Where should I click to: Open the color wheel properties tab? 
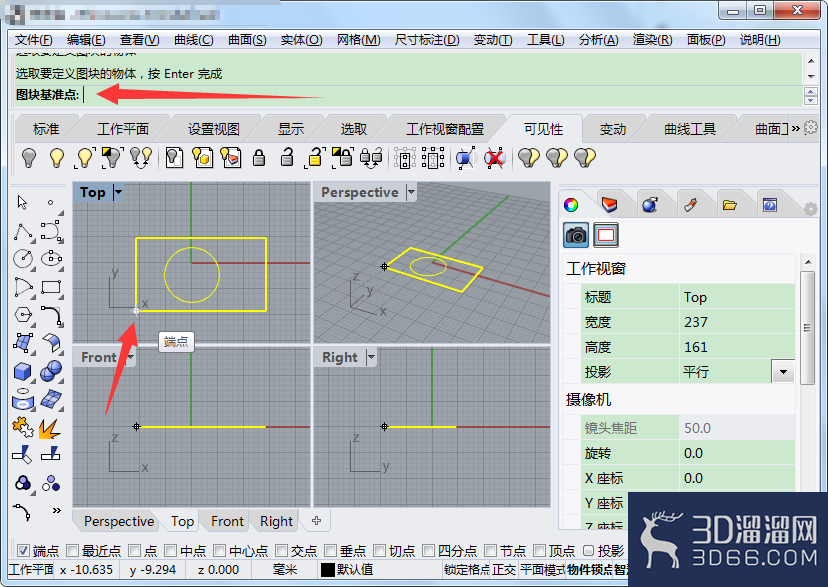coord(571,205)
